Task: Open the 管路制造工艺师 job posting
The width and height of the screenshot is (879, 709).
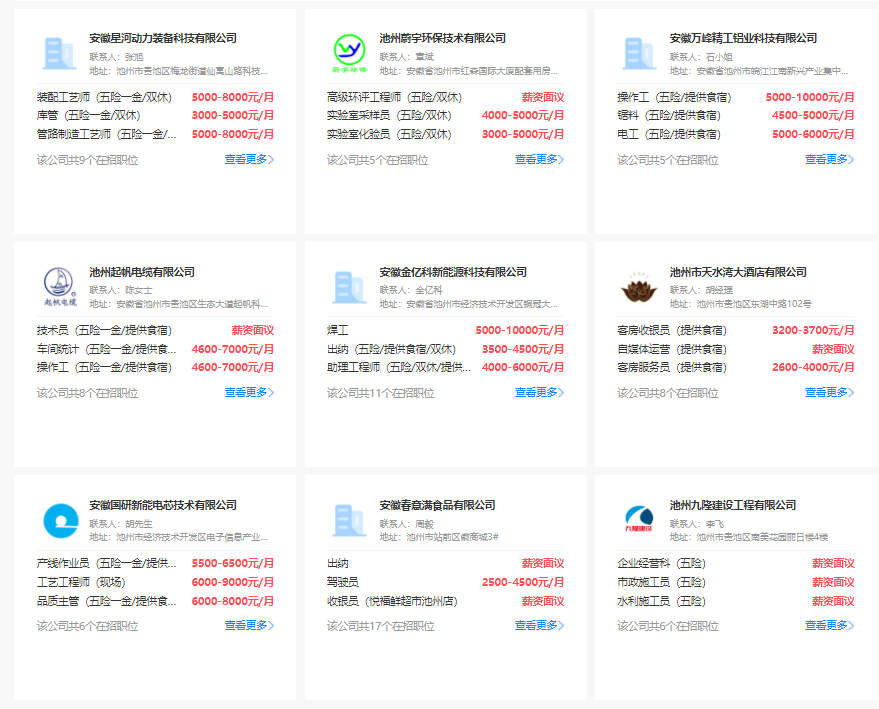Action: point(107,135)
